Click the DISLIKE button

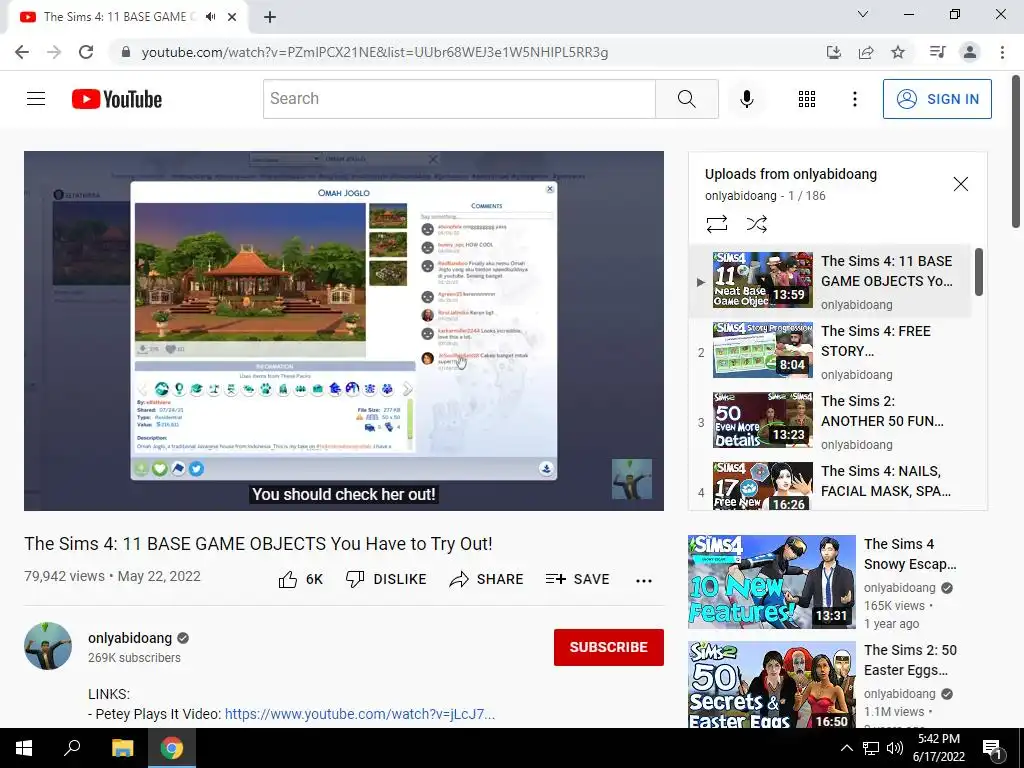pyautogui.click(x=386, y=579)
